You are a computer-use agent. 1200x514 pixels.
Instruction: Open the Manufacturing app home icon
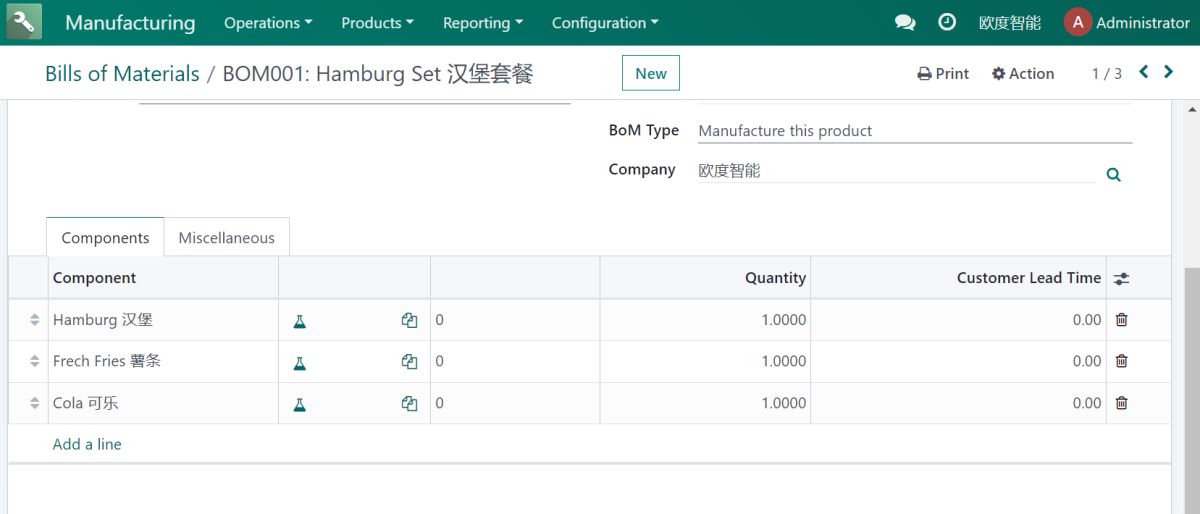(24, 22)
